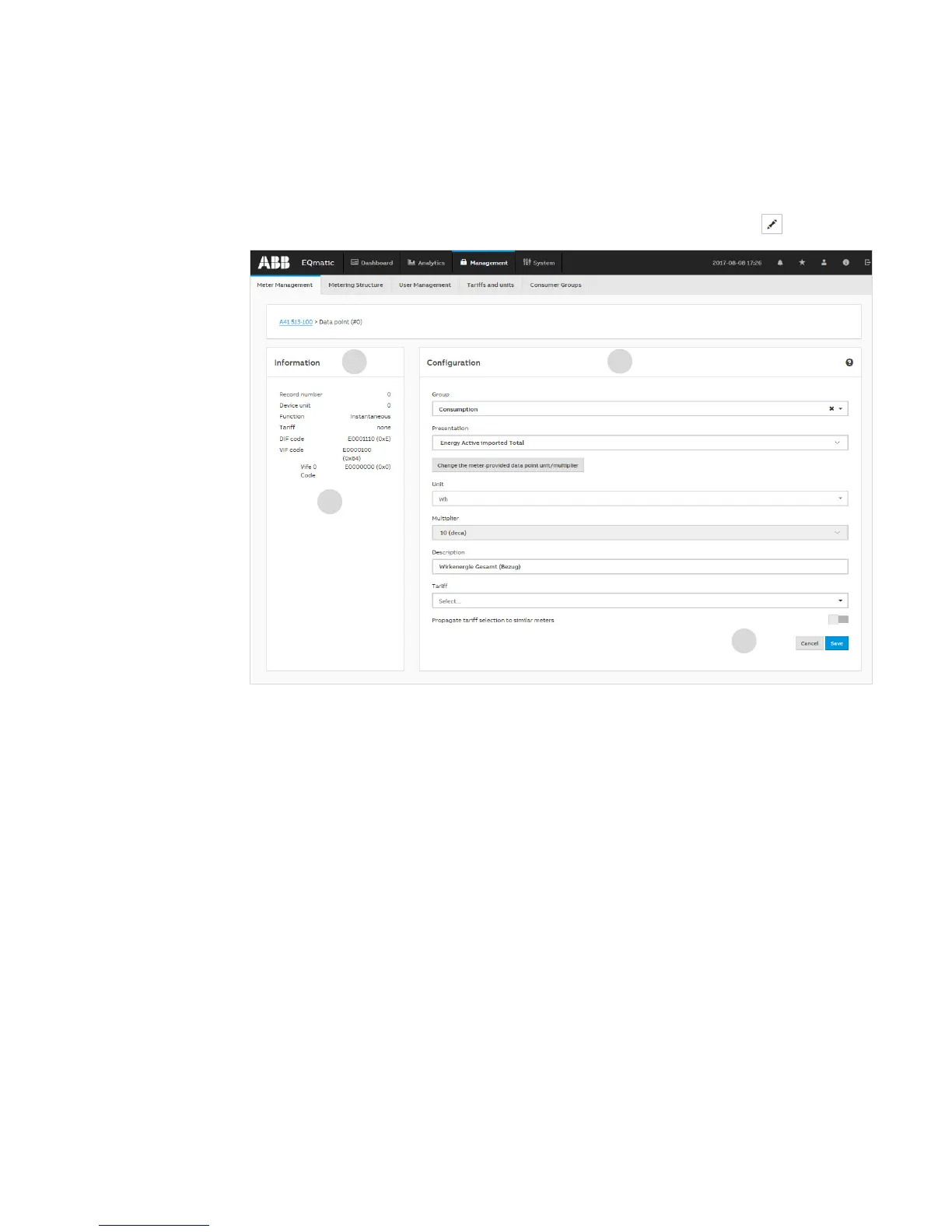Click the Record number label
The image size is (952, 1232).
pyautogui.click(x=301, y=394)
